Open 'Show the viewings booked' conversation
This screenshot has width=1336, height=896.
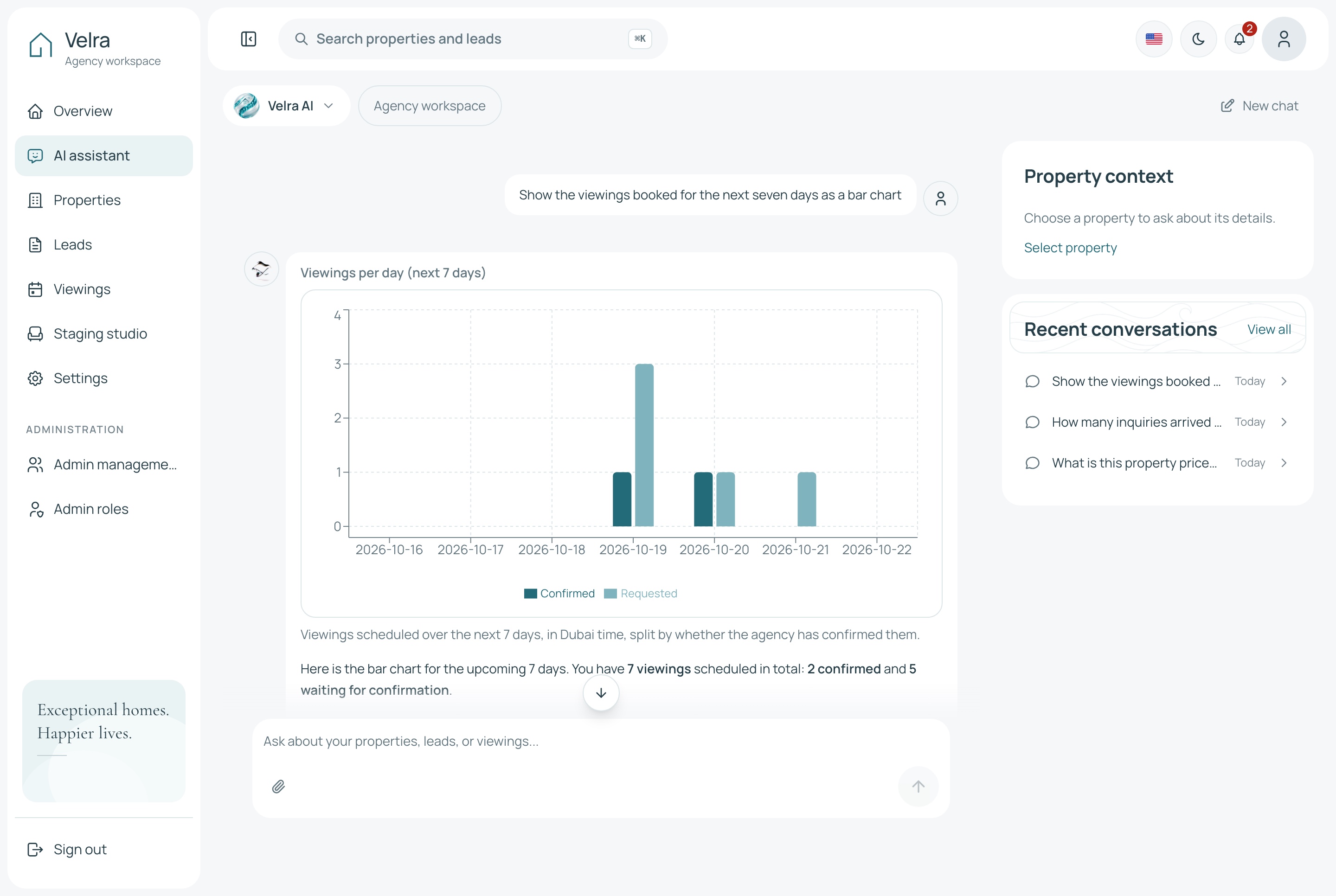point(1157,381)
